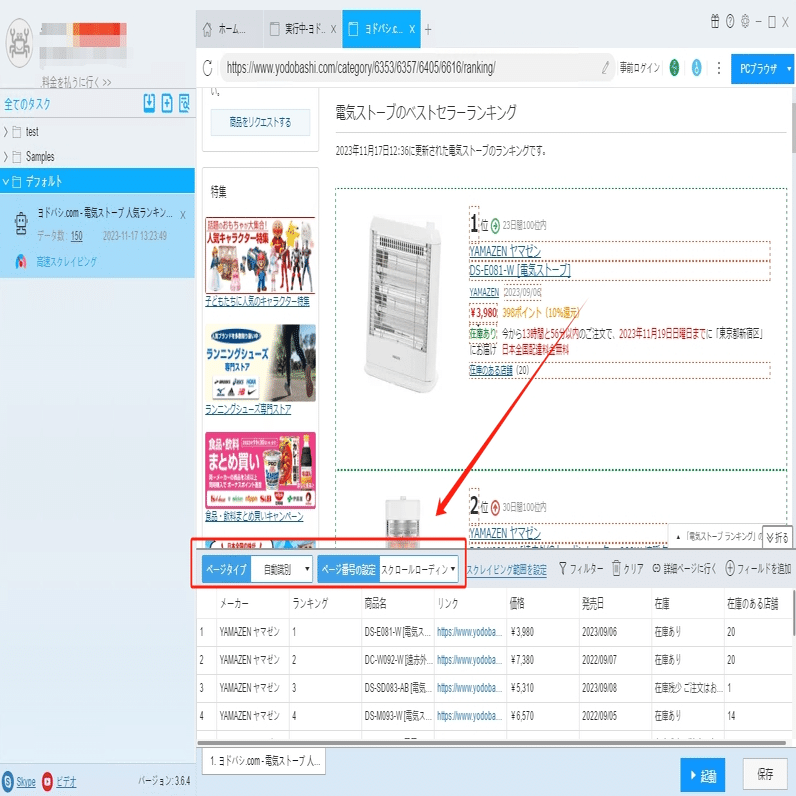Open the settings gear icon
Viewport: 796px width, 796px height.
[x=745, y=21]
